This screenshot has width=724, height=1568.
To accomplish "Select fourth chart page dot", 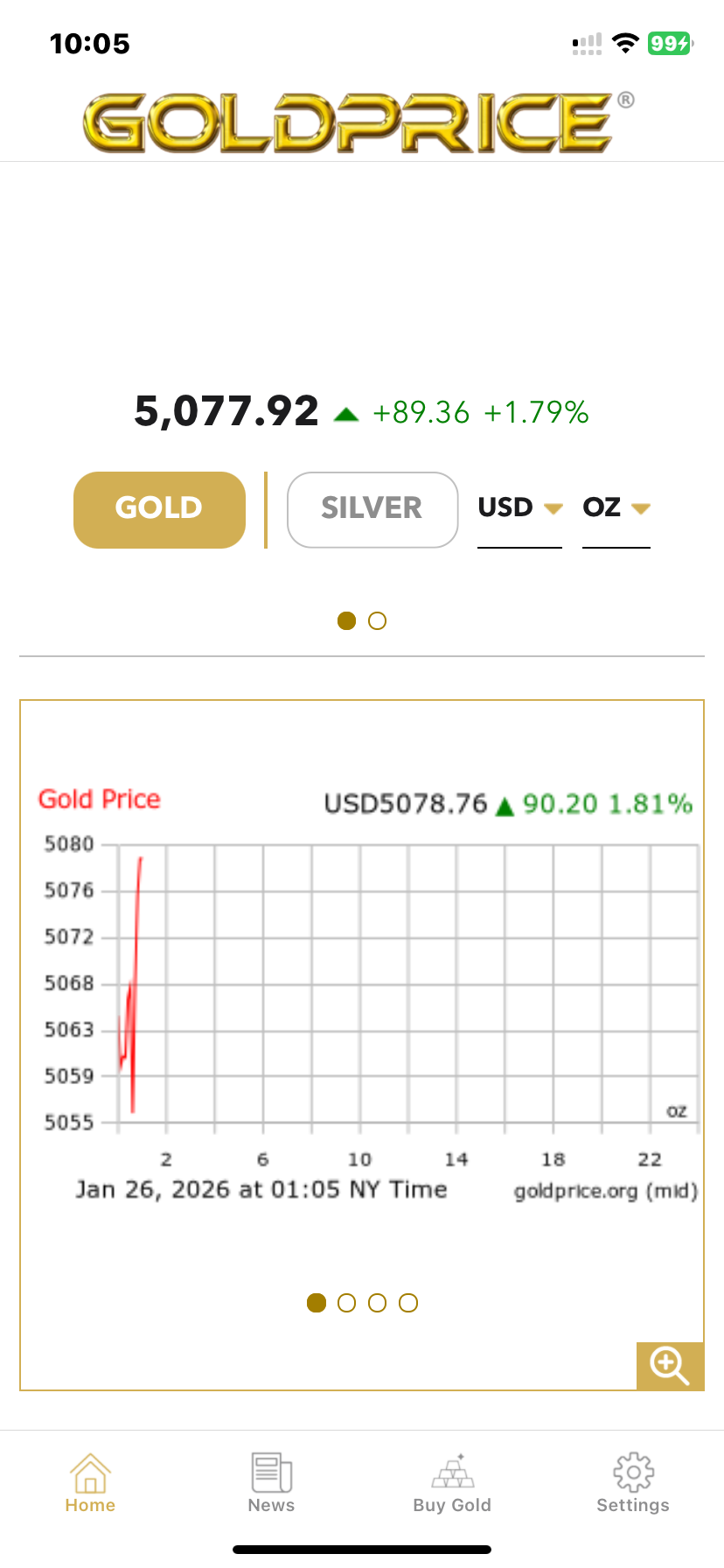I will [407, 1303].
